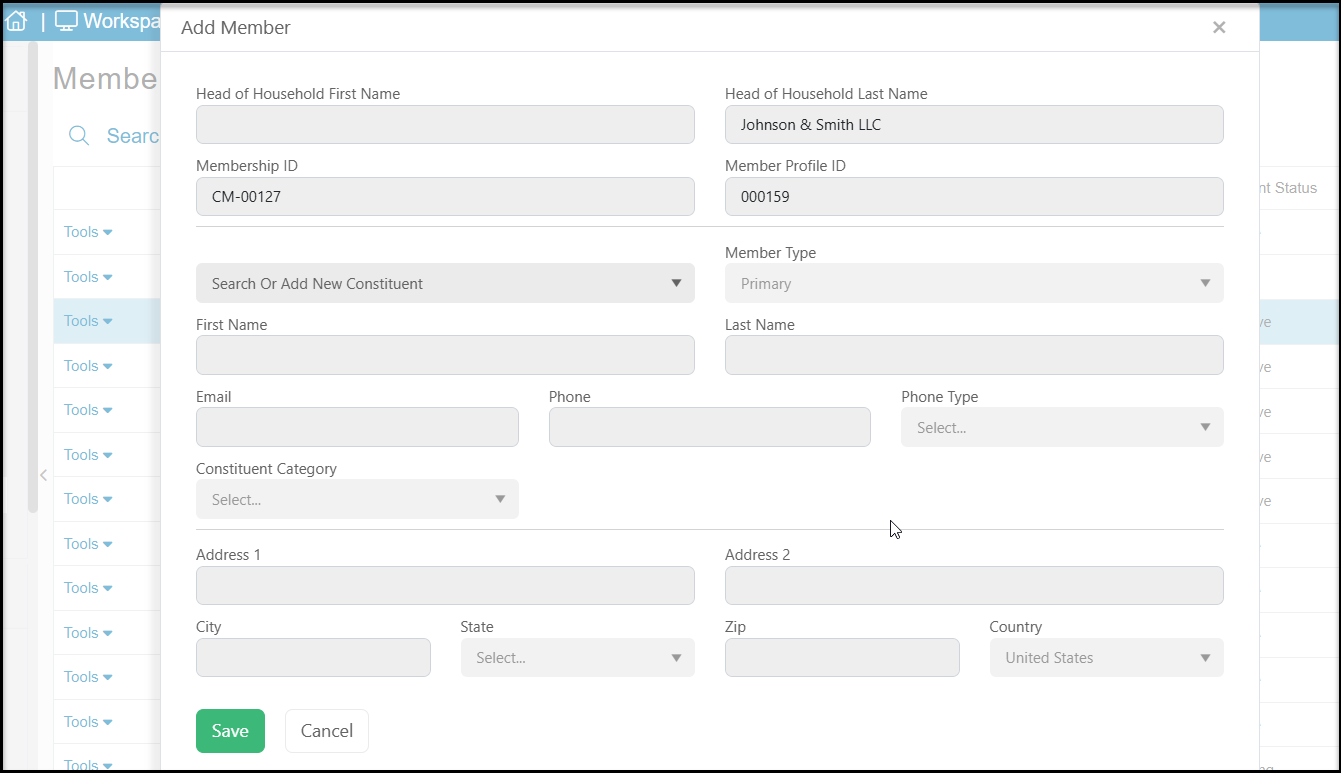Screen dimensions: 1341x773
Task: Open the Constituent Category dropdown
Action: tap(357, 499)
